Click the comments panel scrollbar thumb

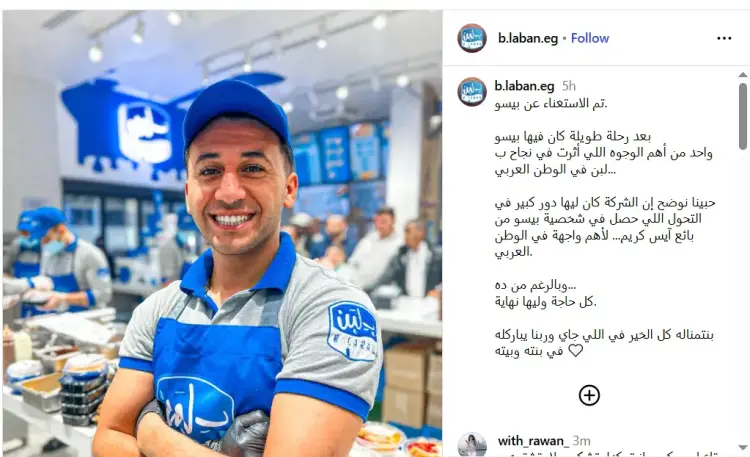pos(742,116)
